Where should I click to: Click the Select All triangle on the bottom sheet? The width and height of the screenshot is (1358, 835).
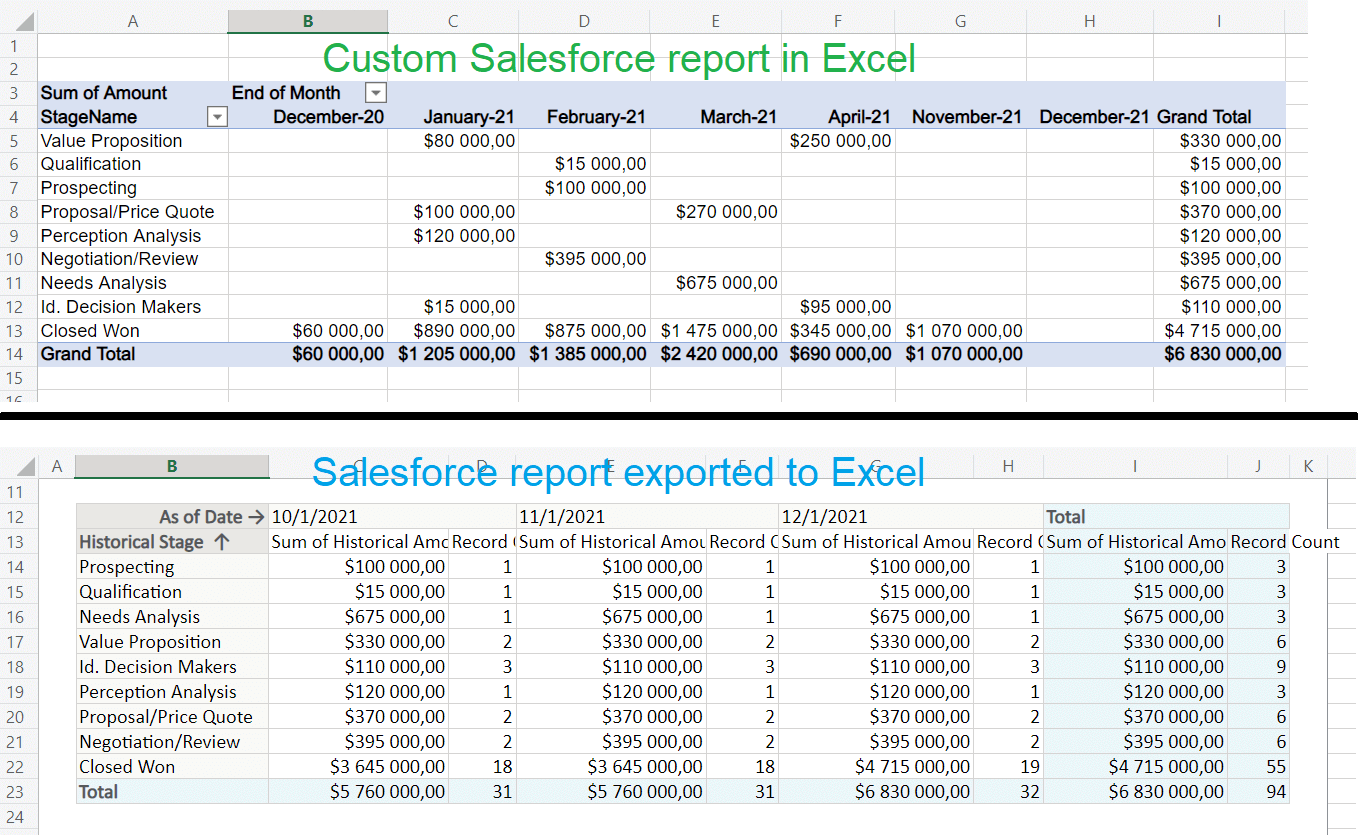click(25, 465)
